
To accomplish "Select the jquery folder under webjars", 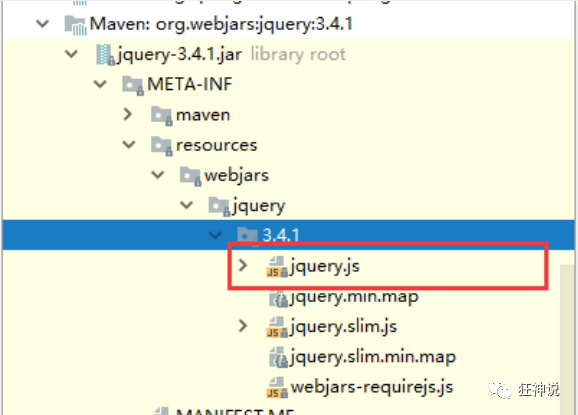I will [x=259, y=206].
